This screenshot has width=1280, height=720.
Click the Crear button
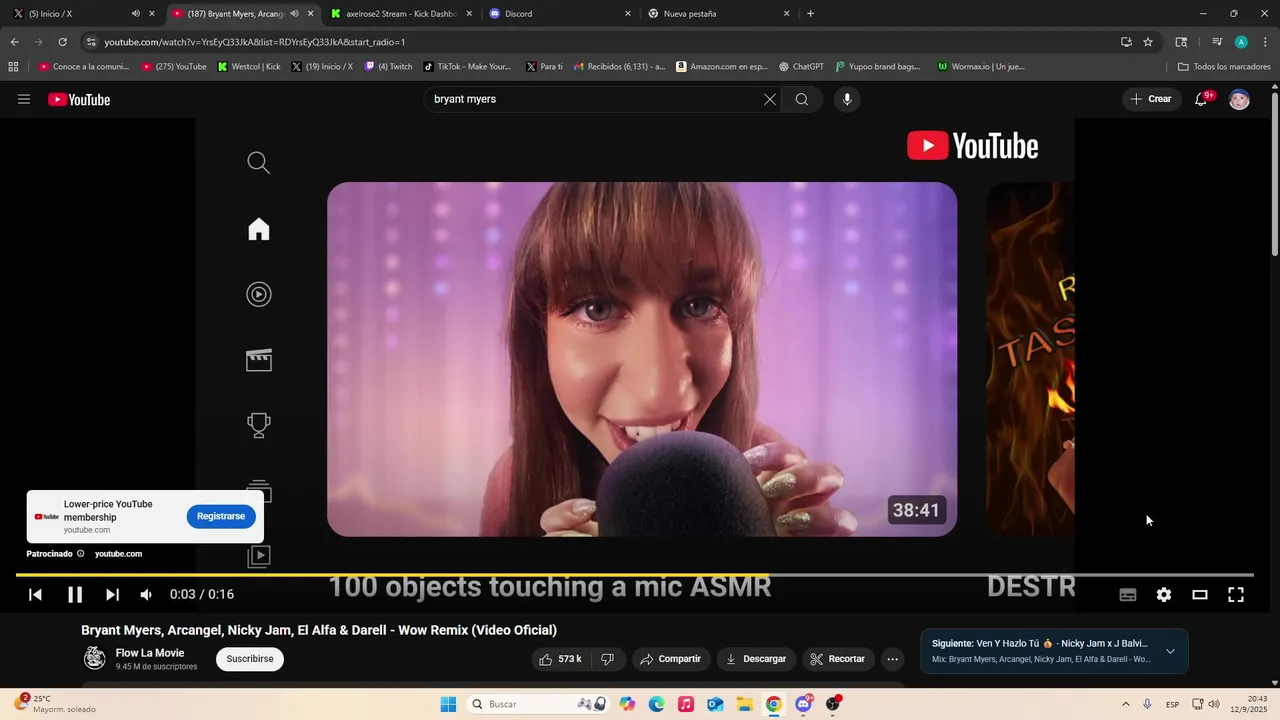point(1151,99)
